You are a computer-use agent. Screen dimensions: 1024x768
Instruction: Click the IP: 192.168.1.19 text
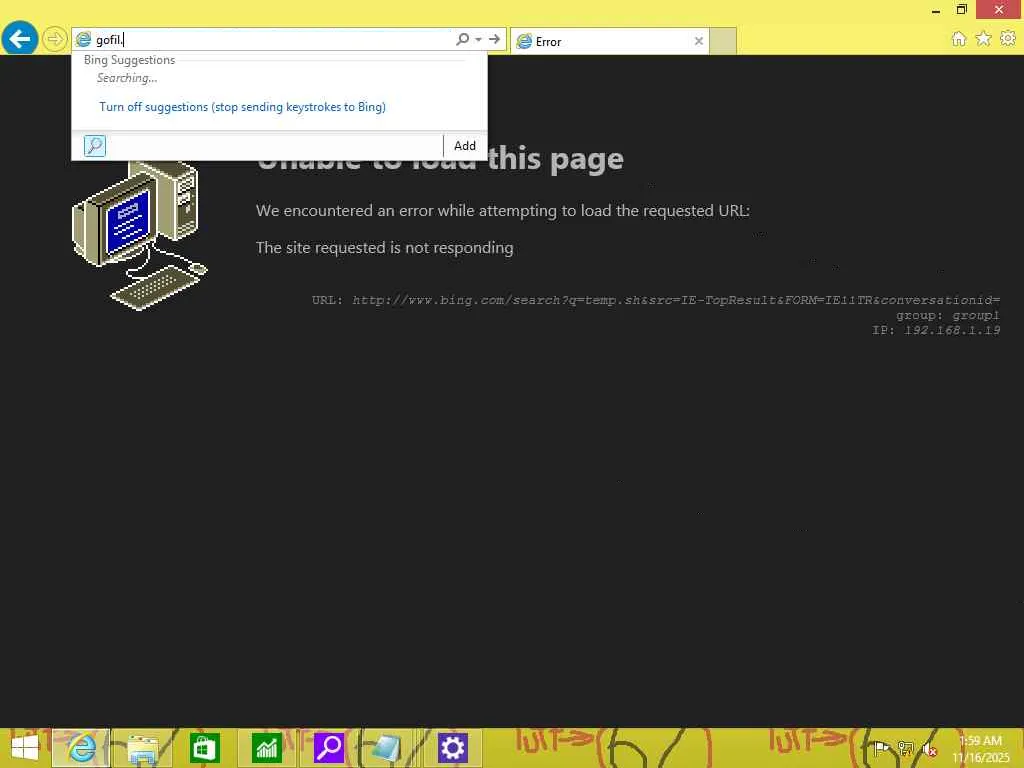coord(936,330)
